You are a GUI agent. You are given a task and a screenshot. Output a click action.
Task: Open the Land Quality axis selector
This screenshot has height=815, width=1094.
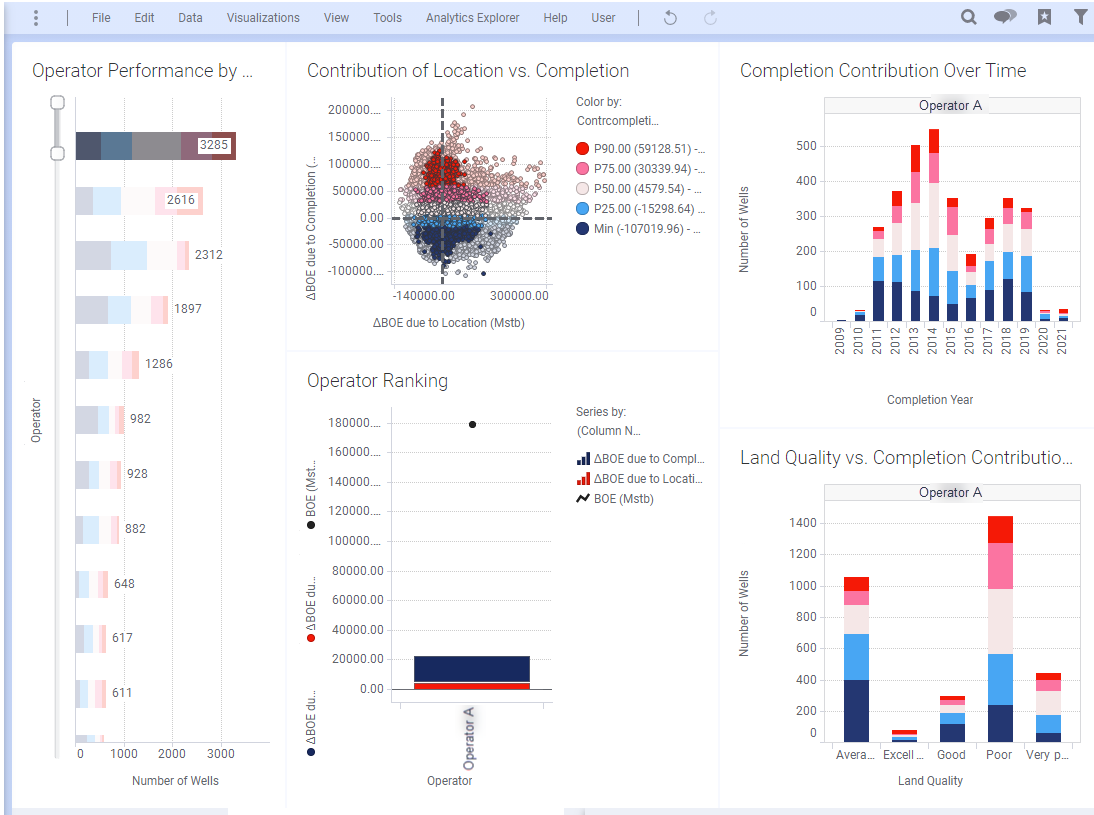pos(929,781)
